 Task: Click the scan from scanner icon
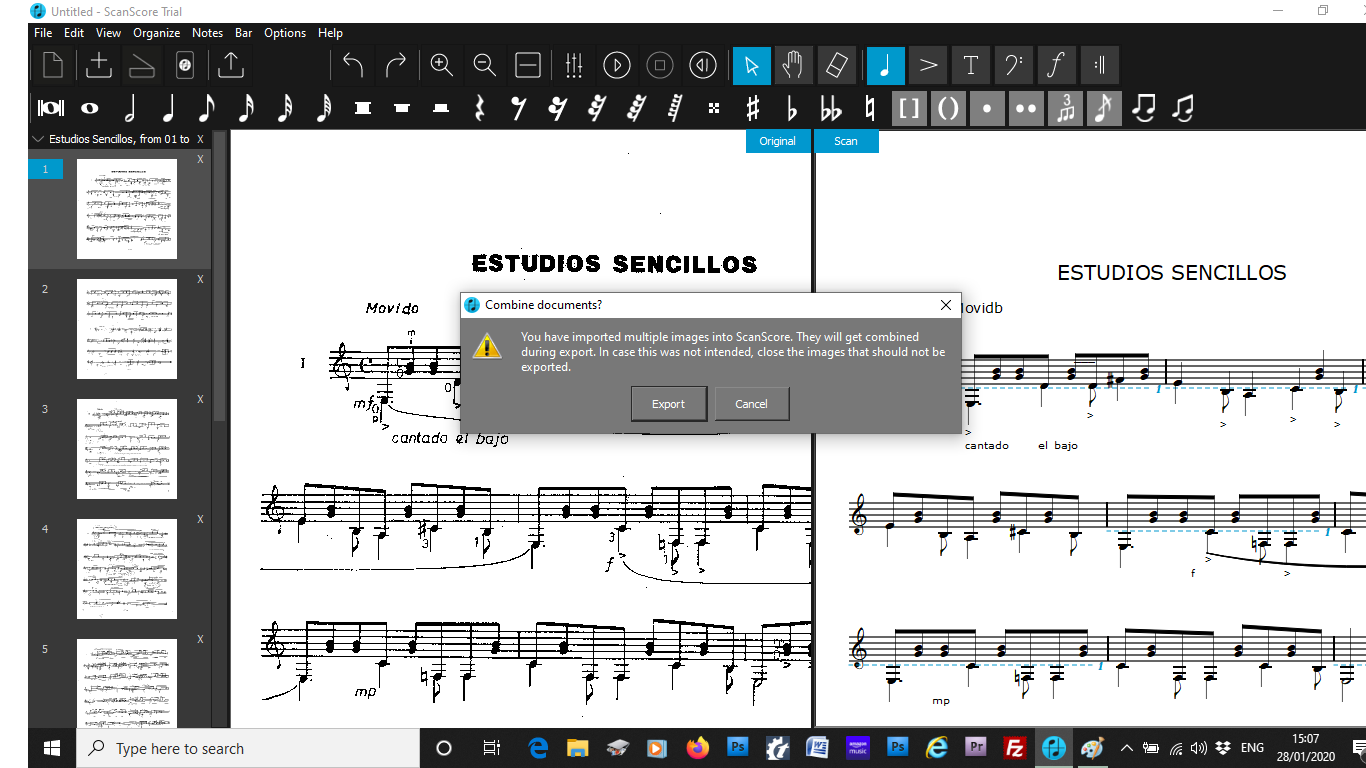pyautogui.click(x=142, y=66)
